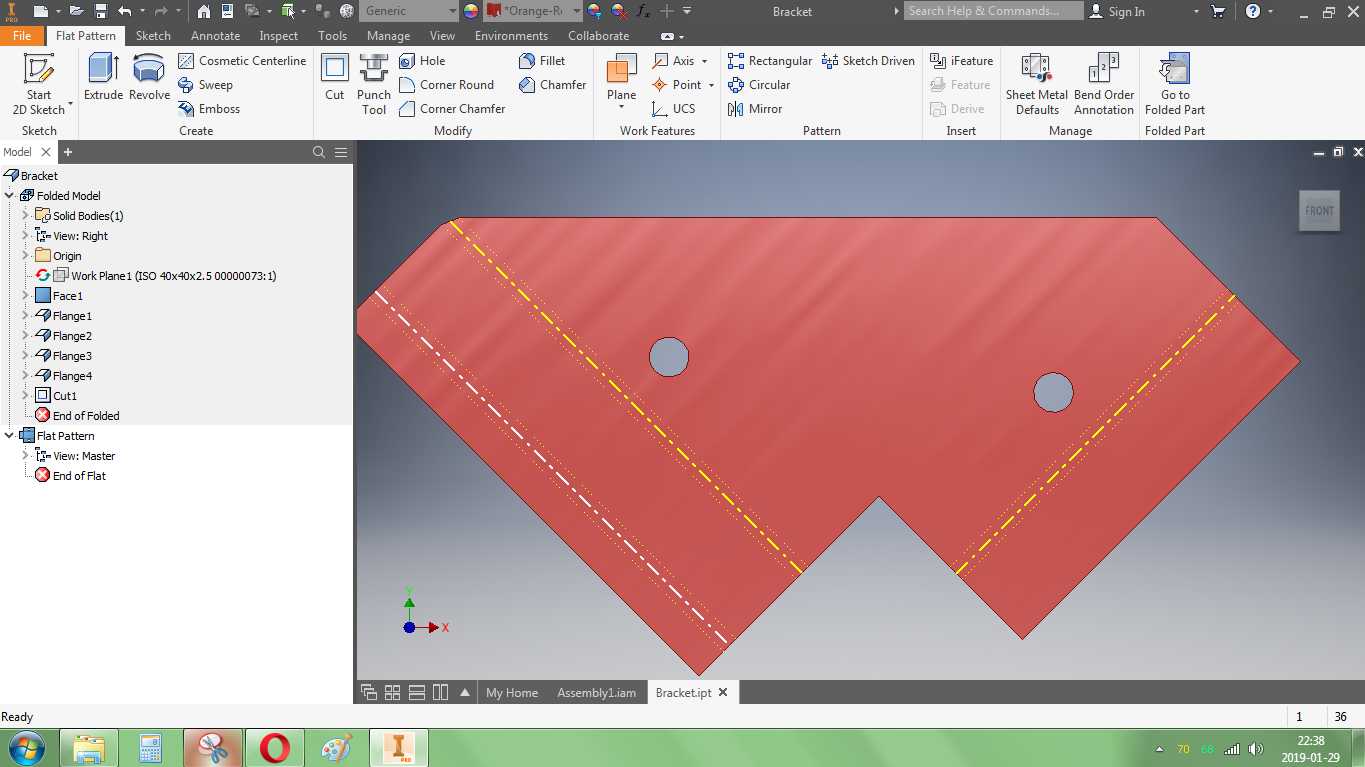Expand the Flange1 node
1365x767 pixels.
[x=26, y=316]
